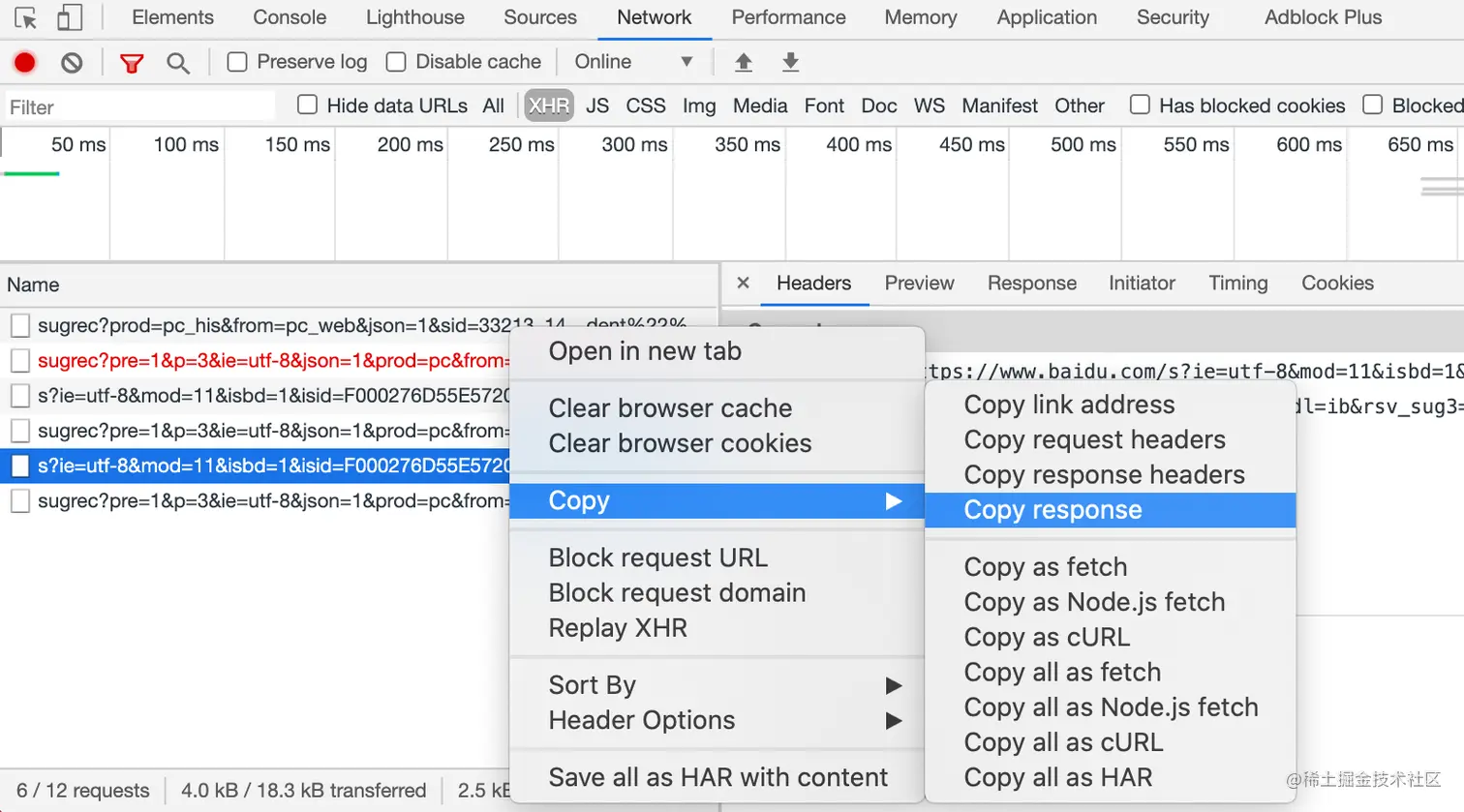Show the Headers tab of the request

click(813, 283)
